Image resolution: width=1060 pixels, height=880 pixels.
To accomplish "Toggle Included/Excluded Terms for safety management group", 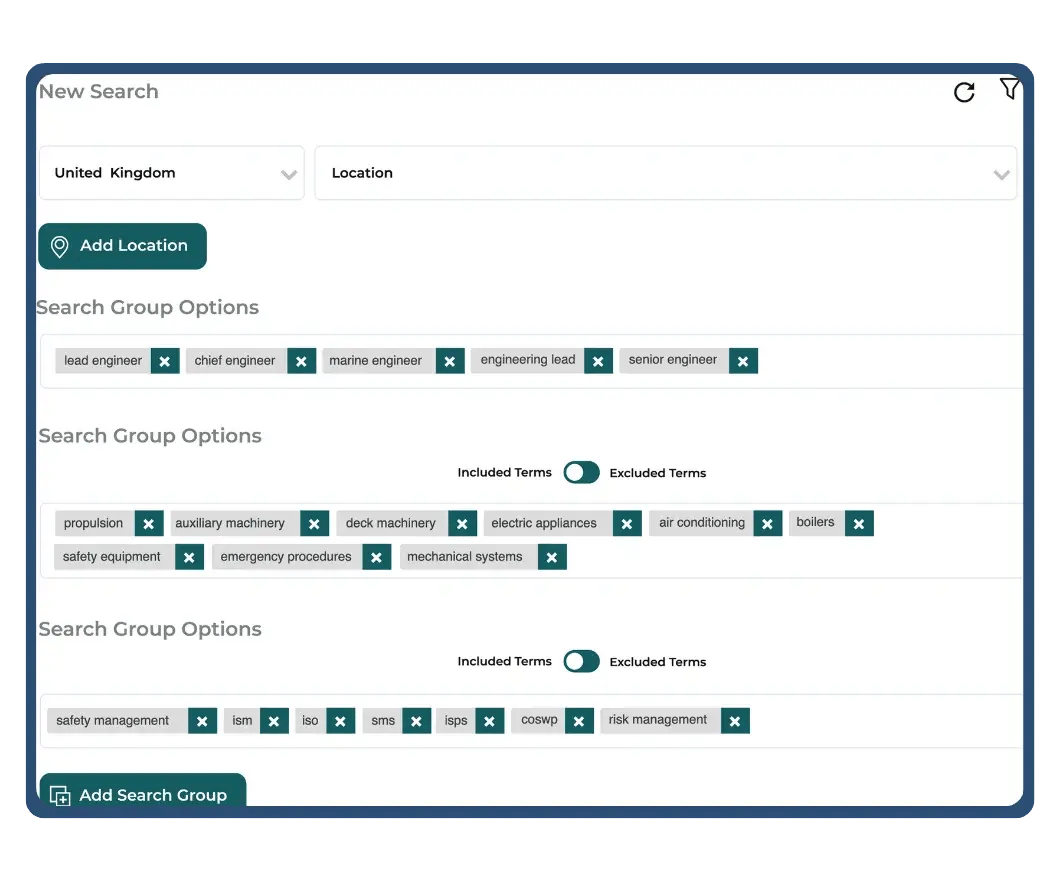I will click(581, 661).
